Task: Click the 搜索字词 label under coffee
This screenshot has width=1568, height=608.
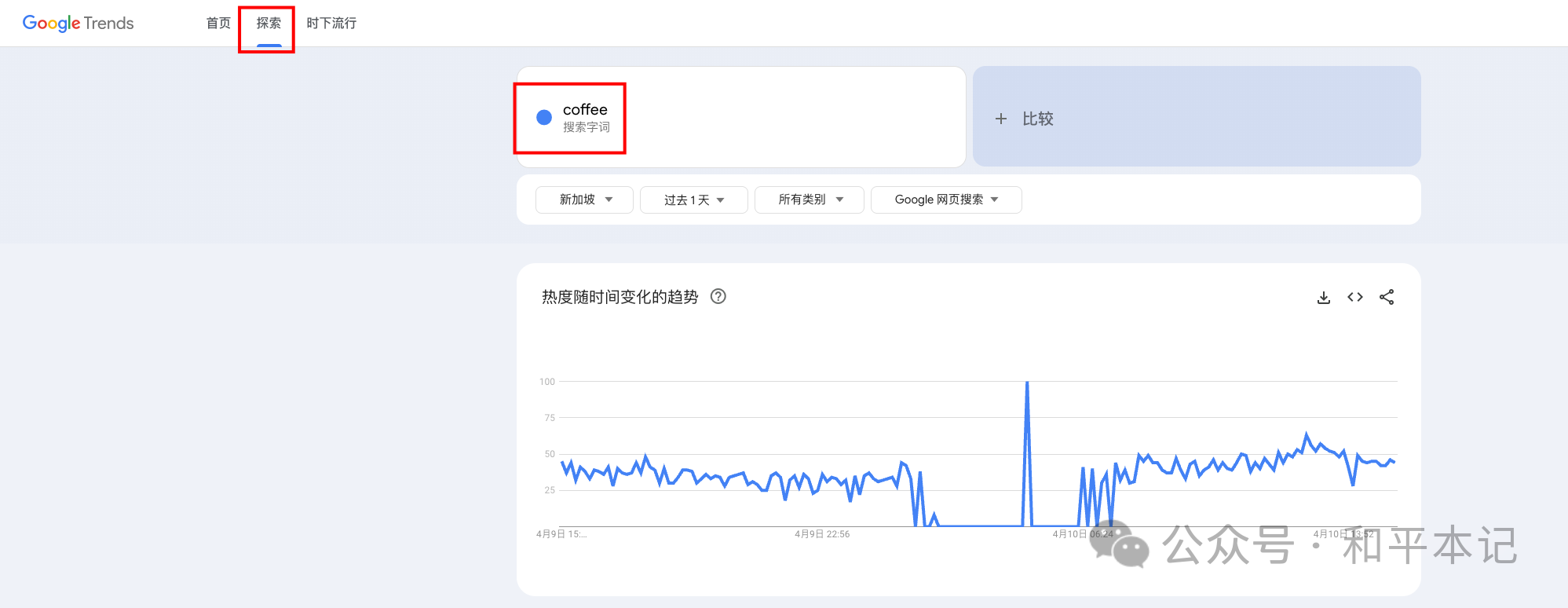Action: click(586, 127)
